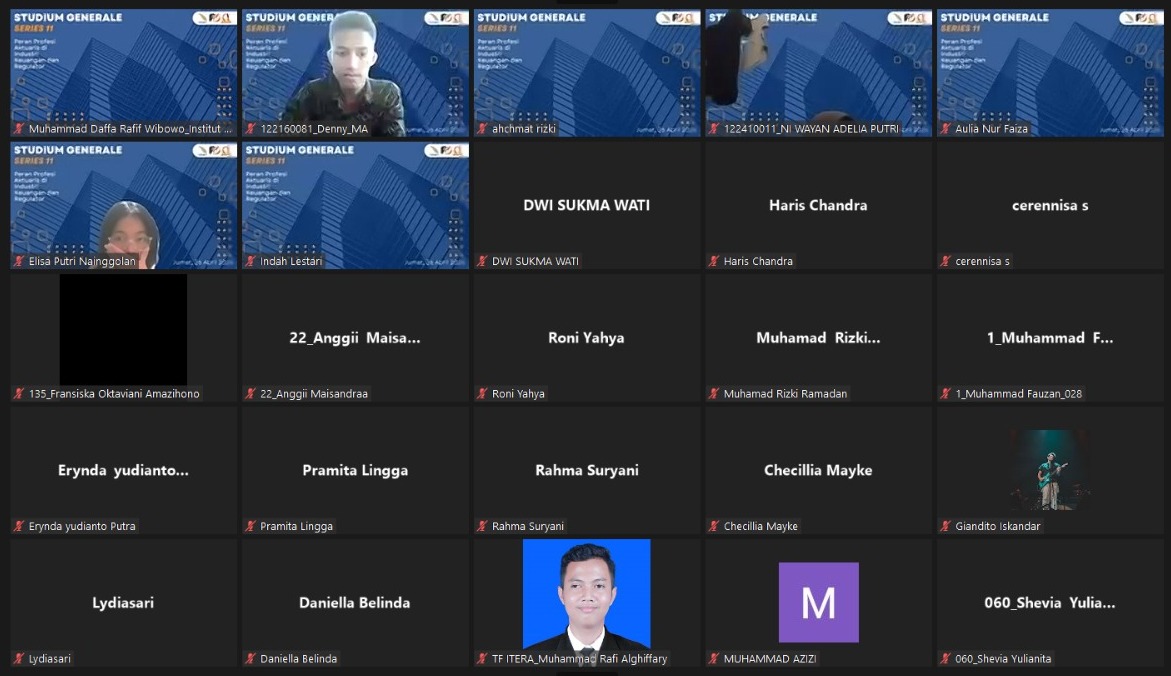Click muted mic icon beside Aulia Nur Faiza
The height and width of the screenshot is (676, 1171).
pos(945,129)
